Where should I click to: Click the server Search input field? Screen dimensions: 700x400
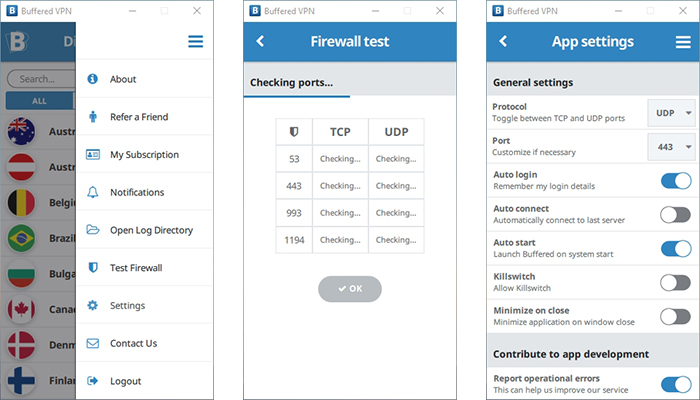point(41,79)
